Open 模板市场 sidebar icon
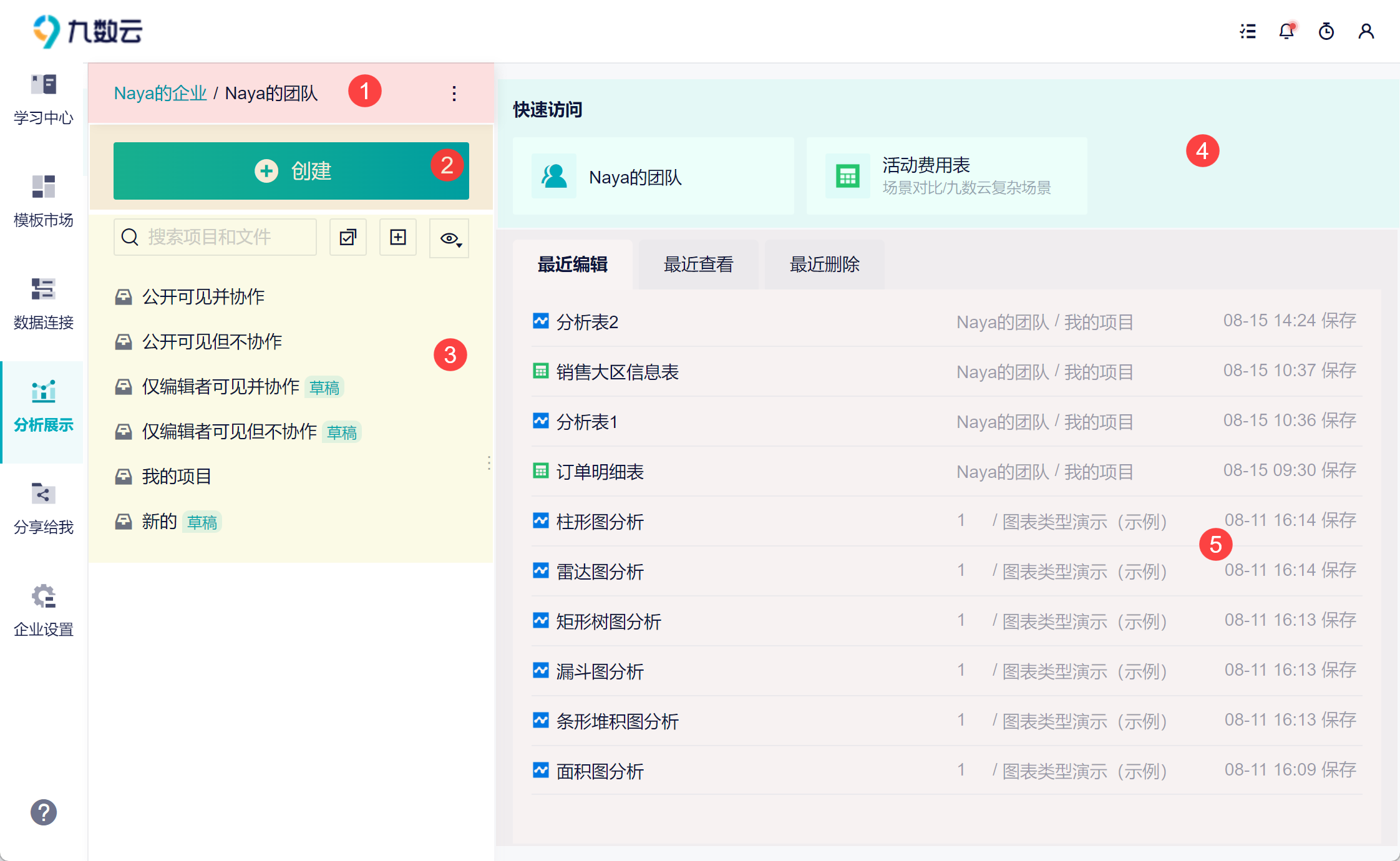 tap(44, 202)
